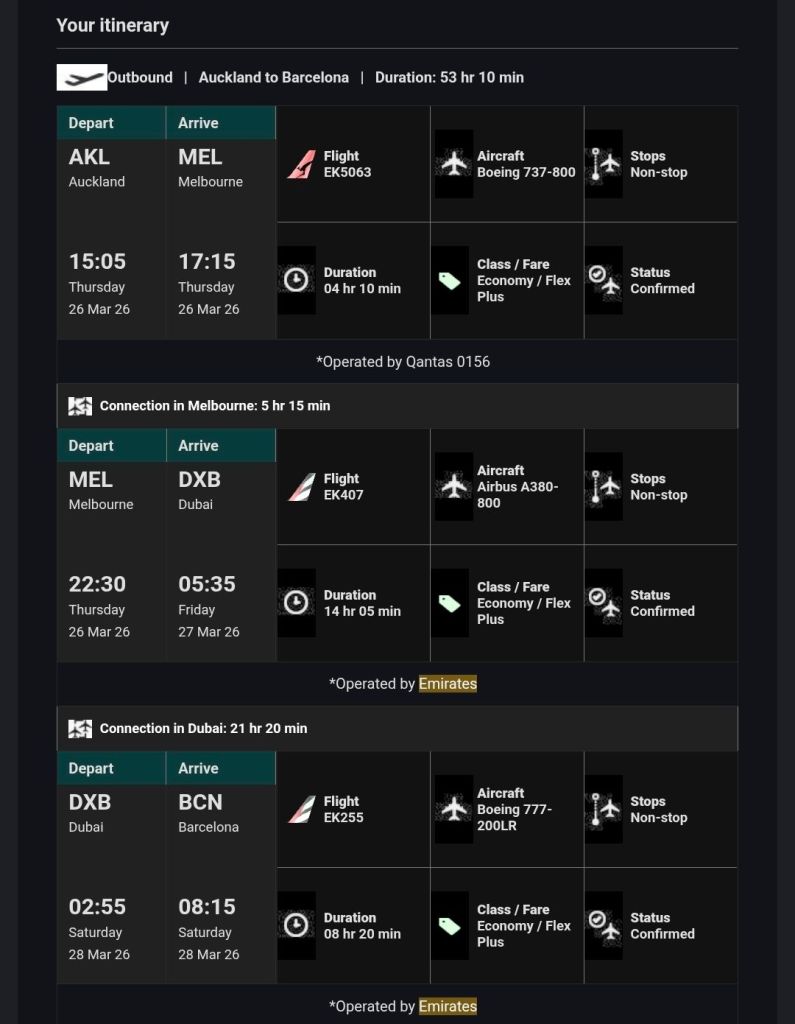Click the clock icon for 14 hr 05 min duration
The image size is (795, 1024).
296,603
